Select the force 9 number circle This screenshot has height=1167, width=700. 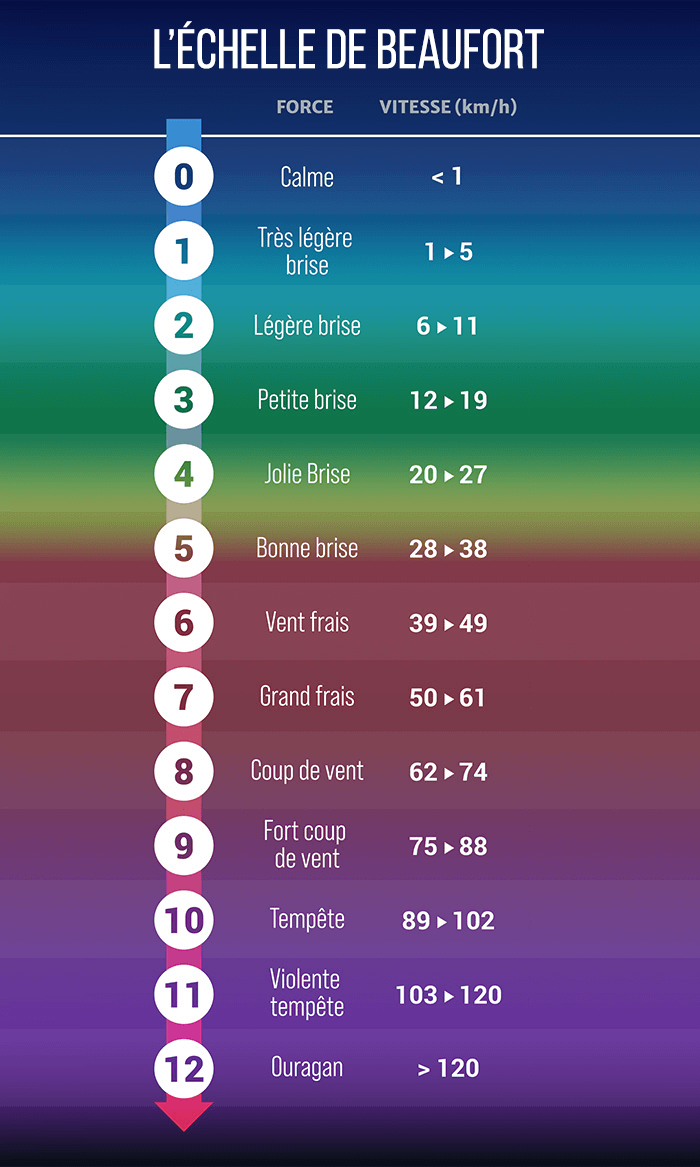[x=183, y=846]
